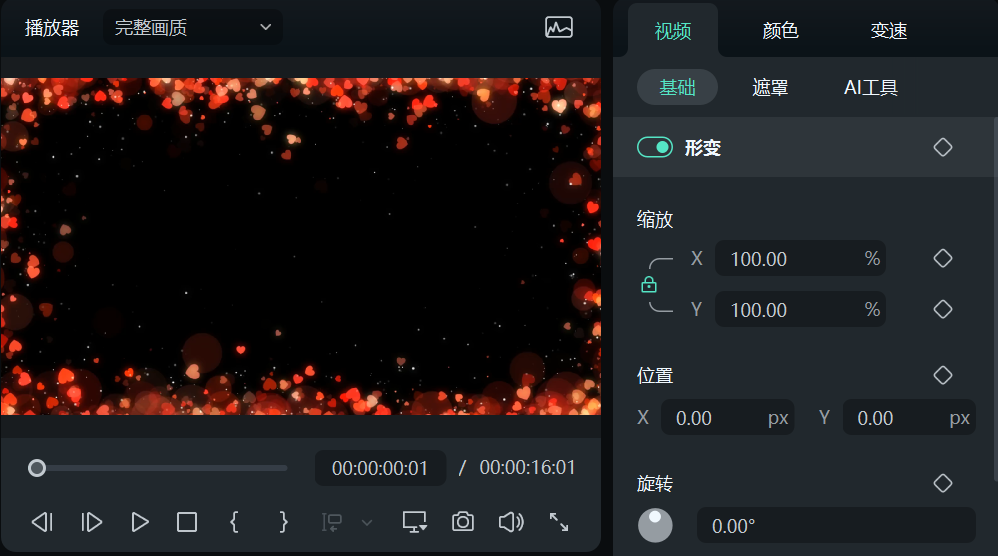Play the preview video

click(x=140, y=522)
